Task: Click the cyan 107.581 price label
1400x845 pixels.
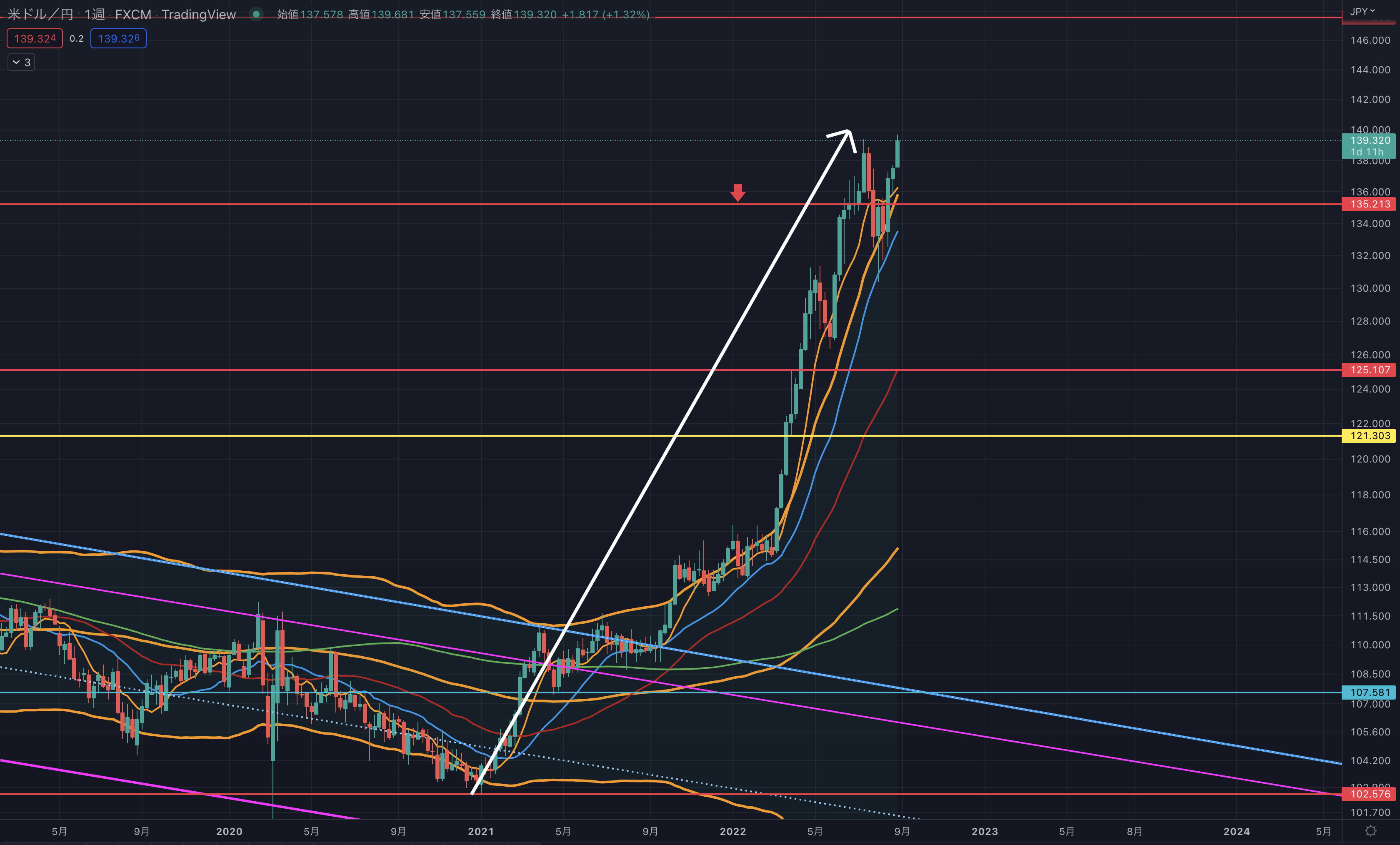Action: [1369, 692]
